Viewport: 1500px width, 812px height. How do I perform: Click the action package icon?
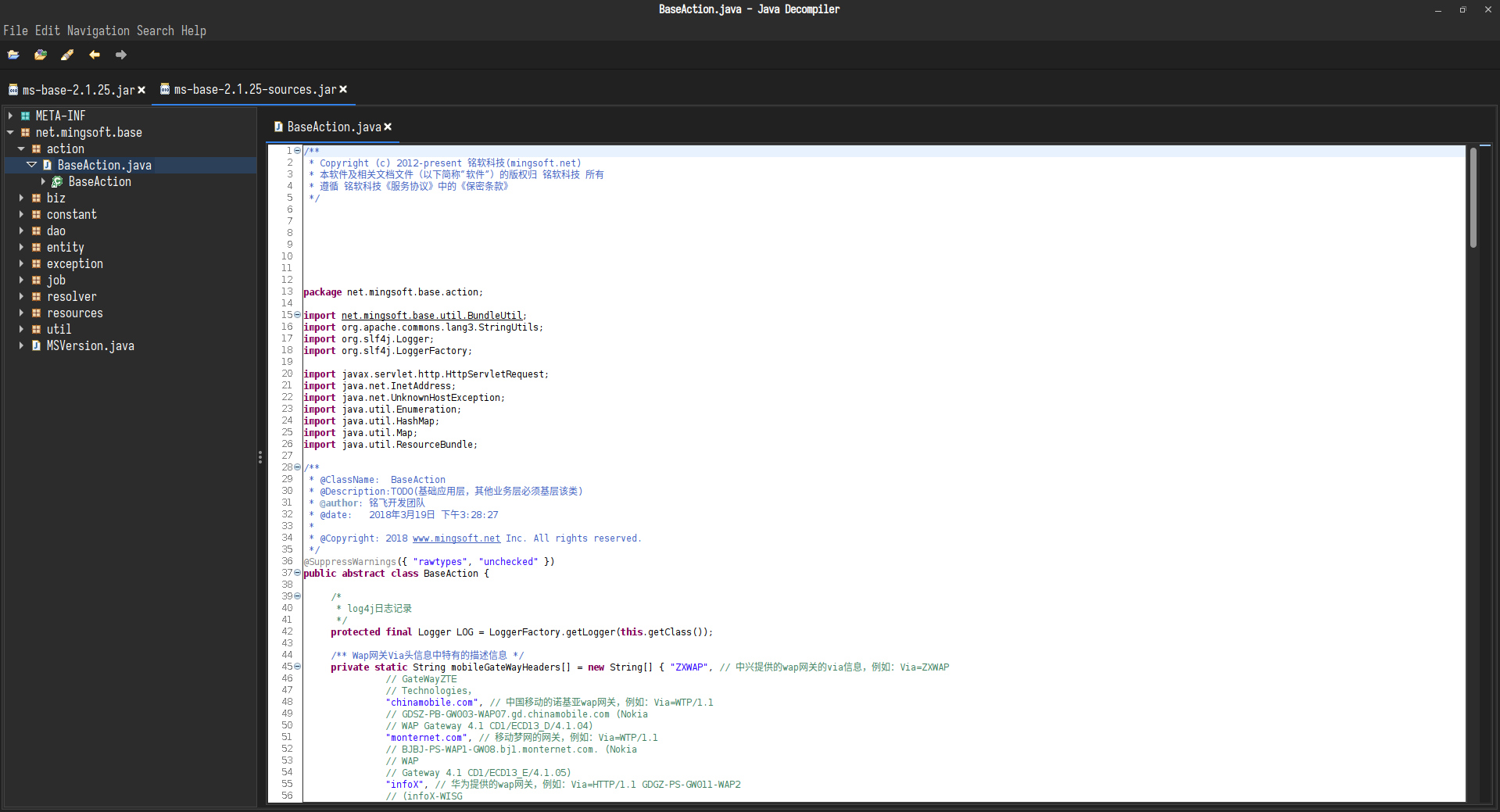(x=36, y=148)
